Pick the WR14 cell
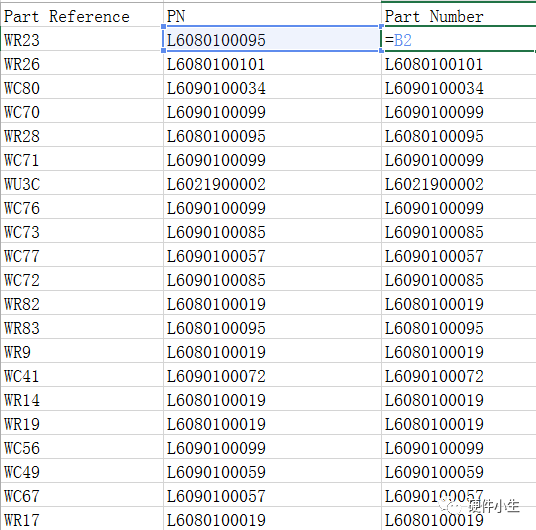This screenshot has width=536, height=530. point(82,399)
